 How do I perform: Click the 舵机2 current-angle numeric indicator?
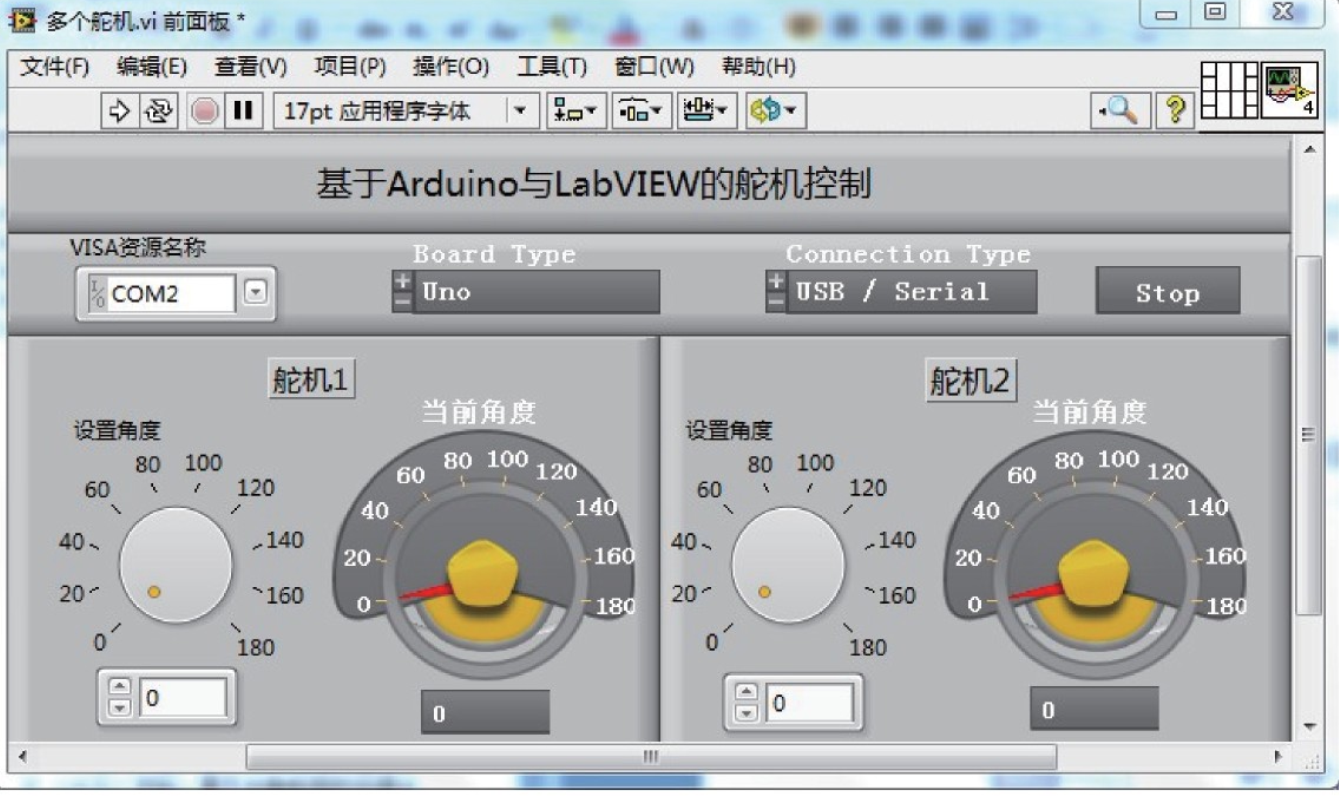1094,709
